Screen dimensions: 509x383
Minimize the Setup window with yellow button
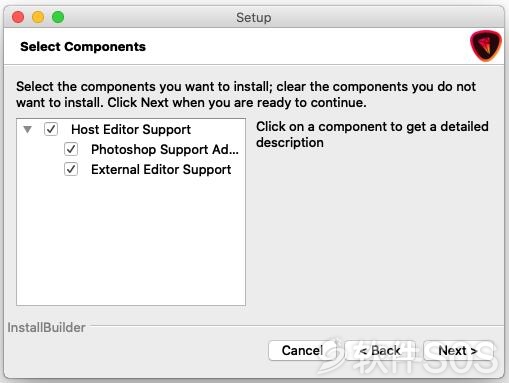[x=38, y=17]
